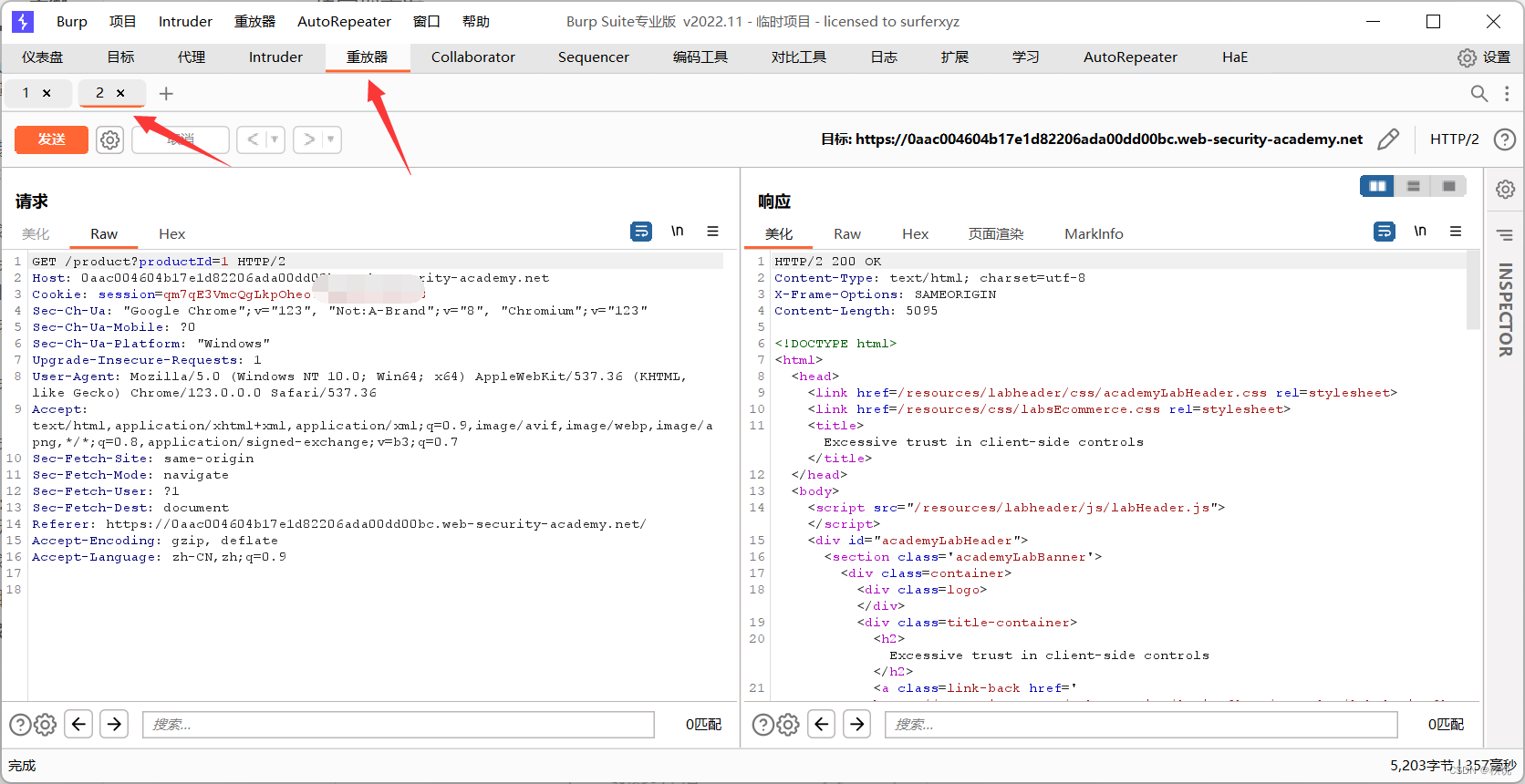Screen dimensions: 1525x784
Task: Click request search input field
Action: coord(399,725)
